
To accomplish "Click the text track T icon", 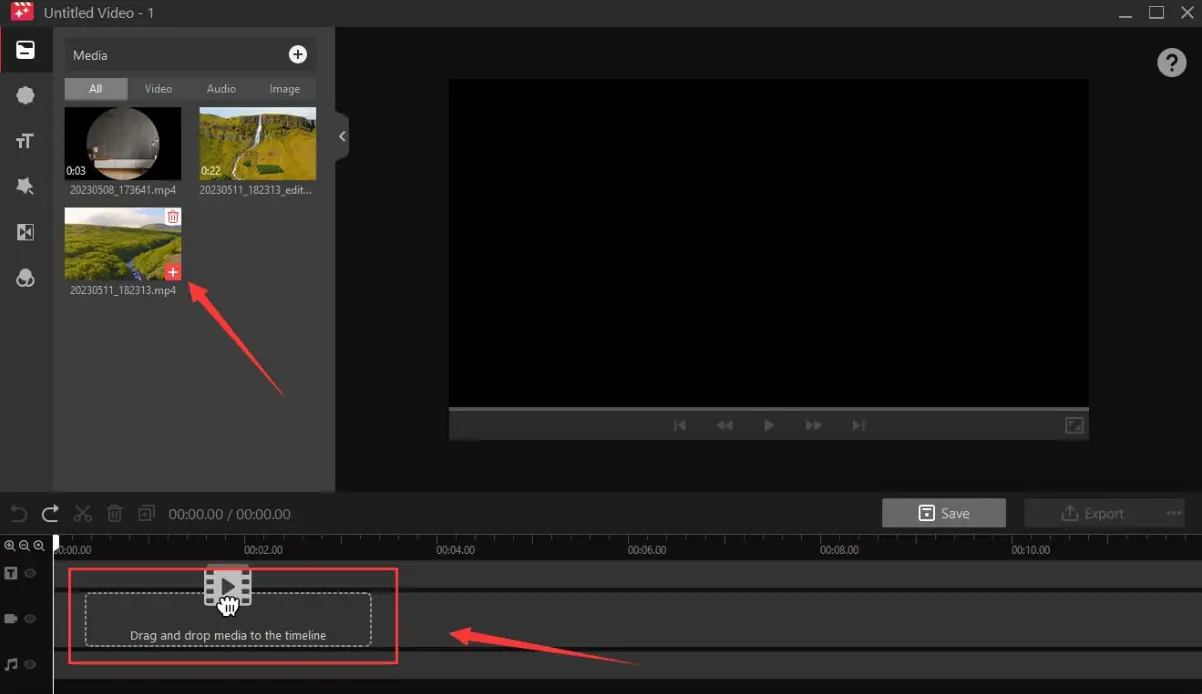I will pos(11,574).
